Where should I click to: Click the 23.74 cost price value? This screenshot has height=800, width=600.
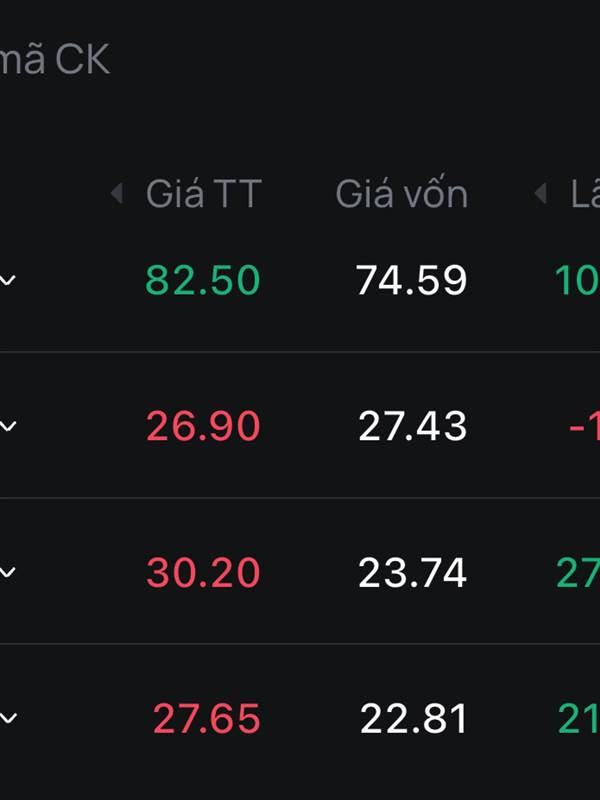[412, 573]
